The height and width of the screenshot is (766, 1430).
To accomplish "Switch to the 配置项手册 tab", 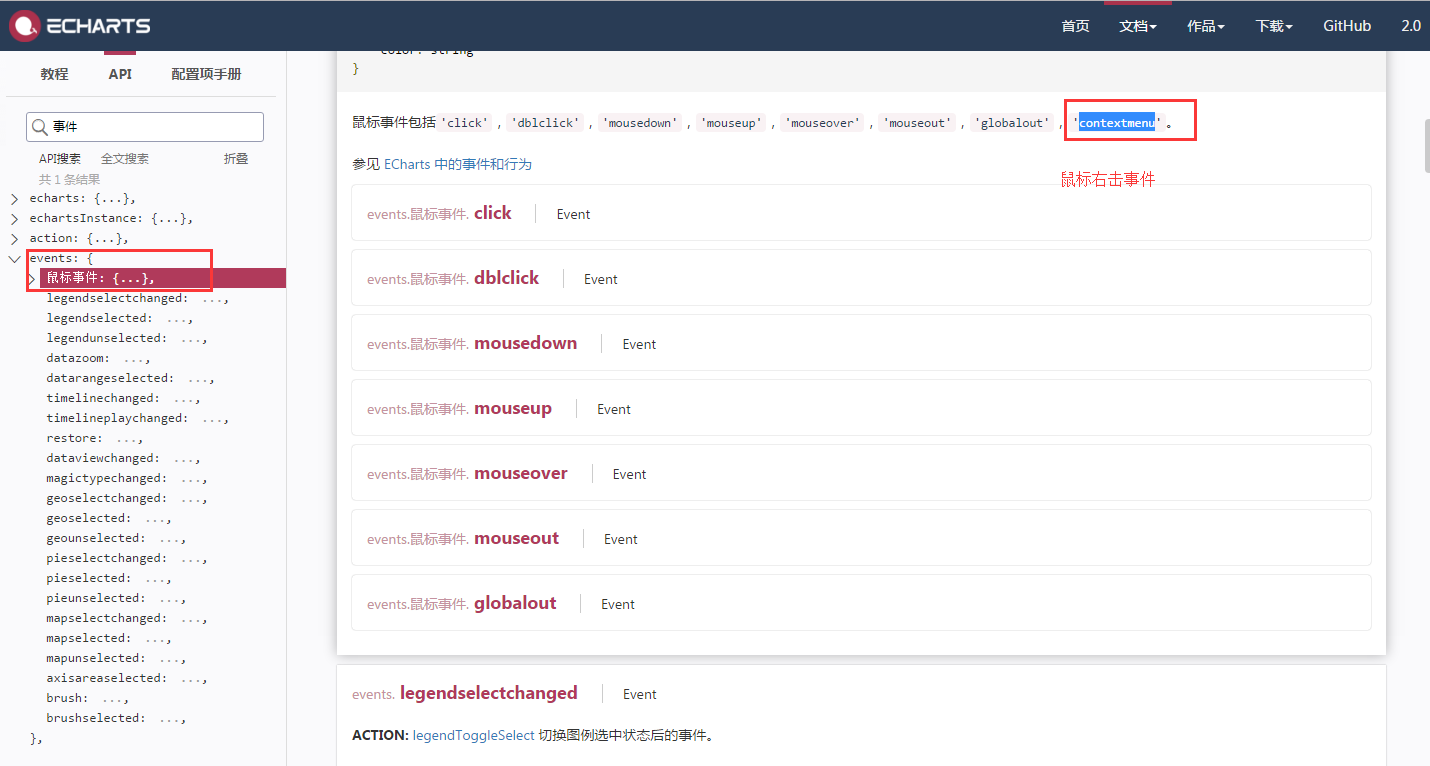I will [208, 73].
